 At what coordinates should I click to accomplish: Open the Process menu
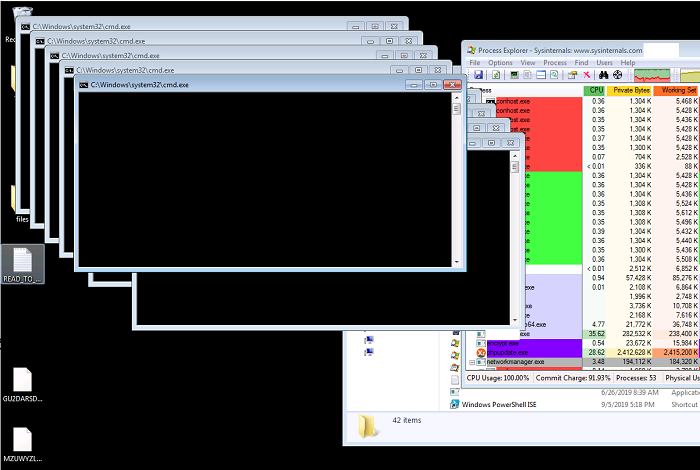click(x=555, y=62)
